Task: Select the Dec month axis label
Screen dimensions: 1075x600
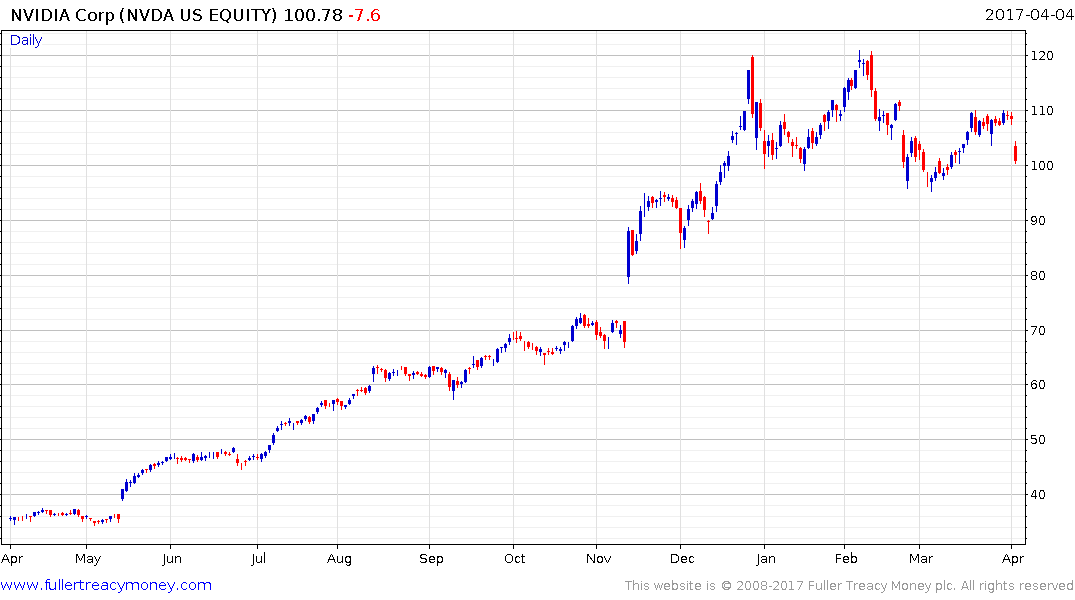Action: 682,559
